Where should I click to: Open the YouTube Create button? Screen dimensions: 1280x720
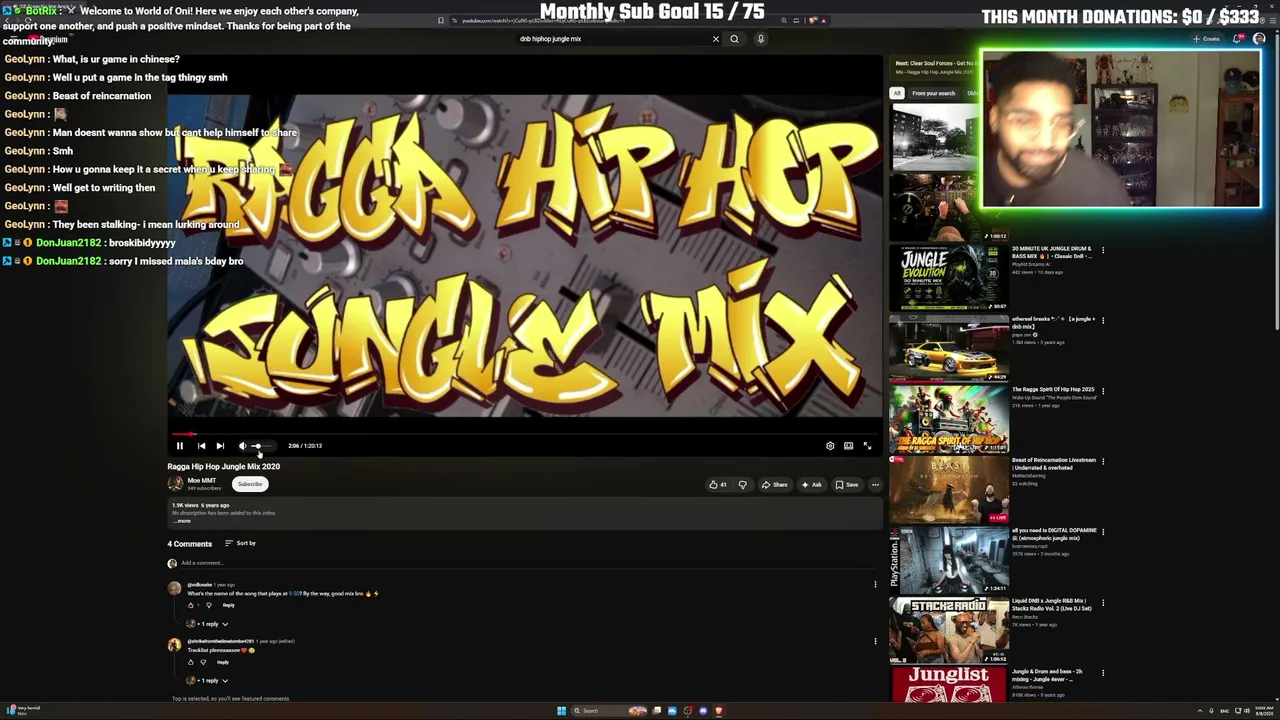(x=1207, y=39)
